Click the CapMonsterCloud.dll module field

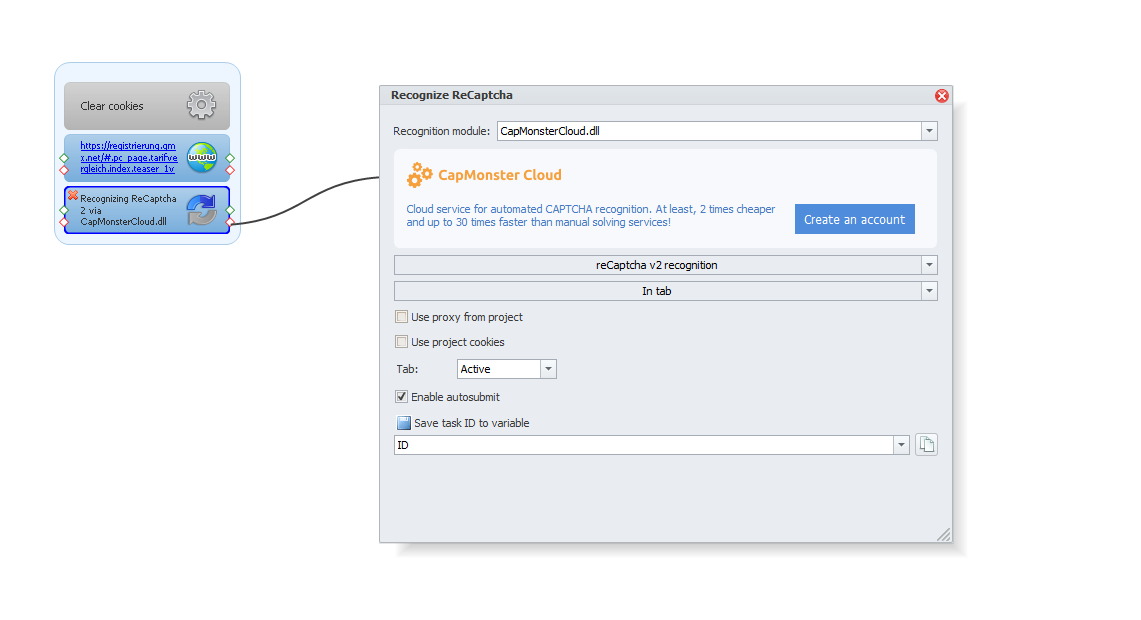[709, 131]
